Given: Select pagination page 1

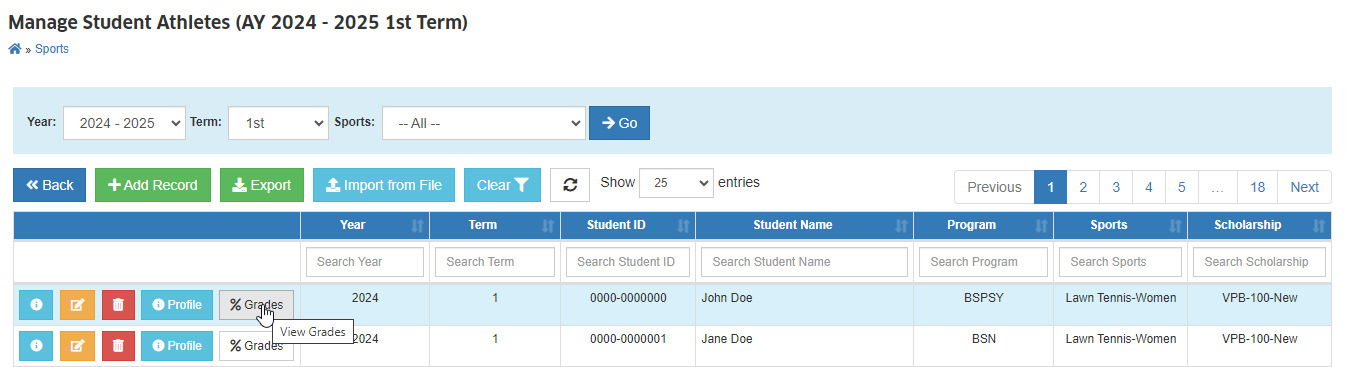Looking at the screenshot, I should tap(1050, 187).
